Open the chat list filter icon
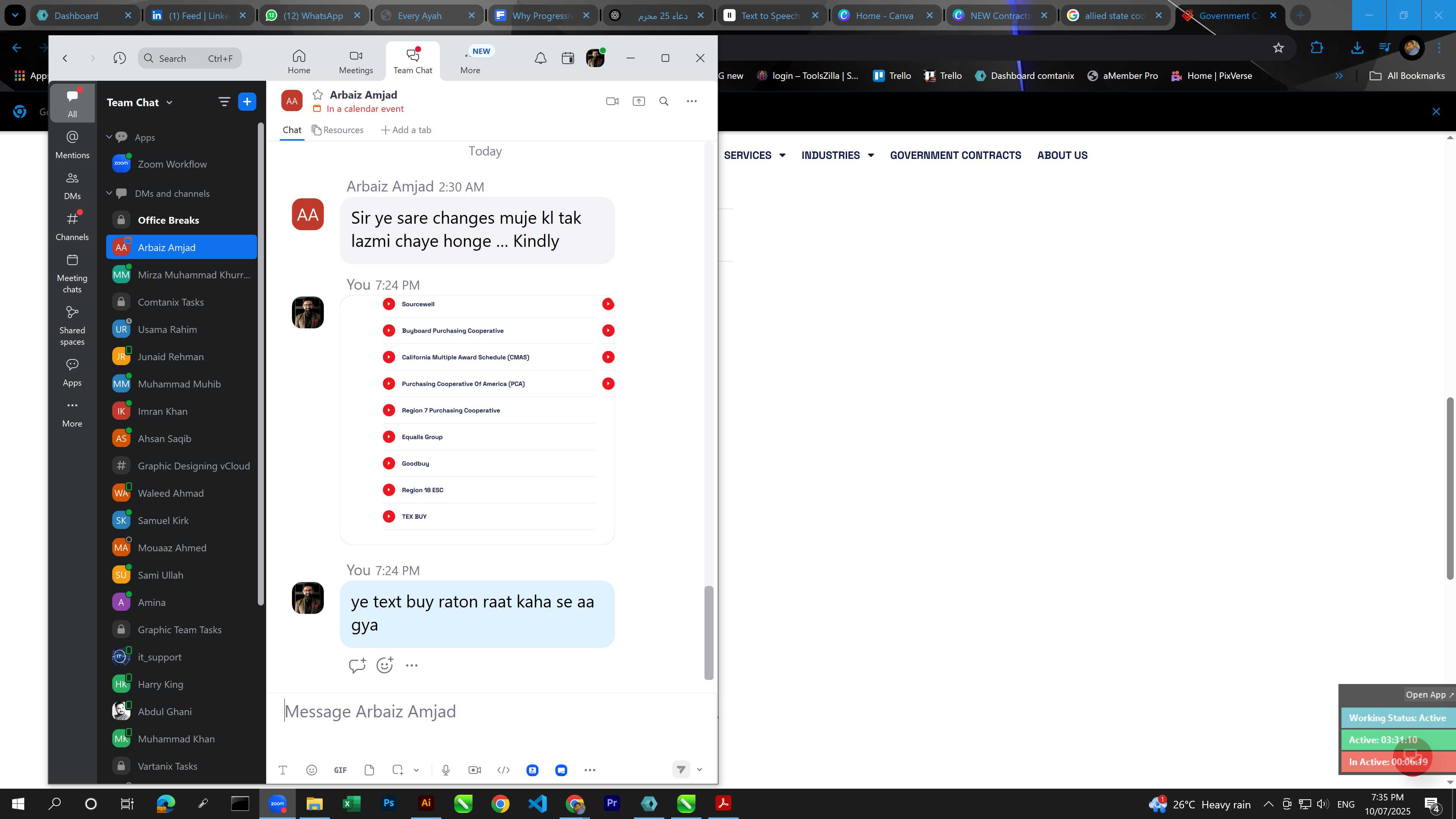Image resolution: width=1456 pixels, height=819 pixels. point(224,102)
